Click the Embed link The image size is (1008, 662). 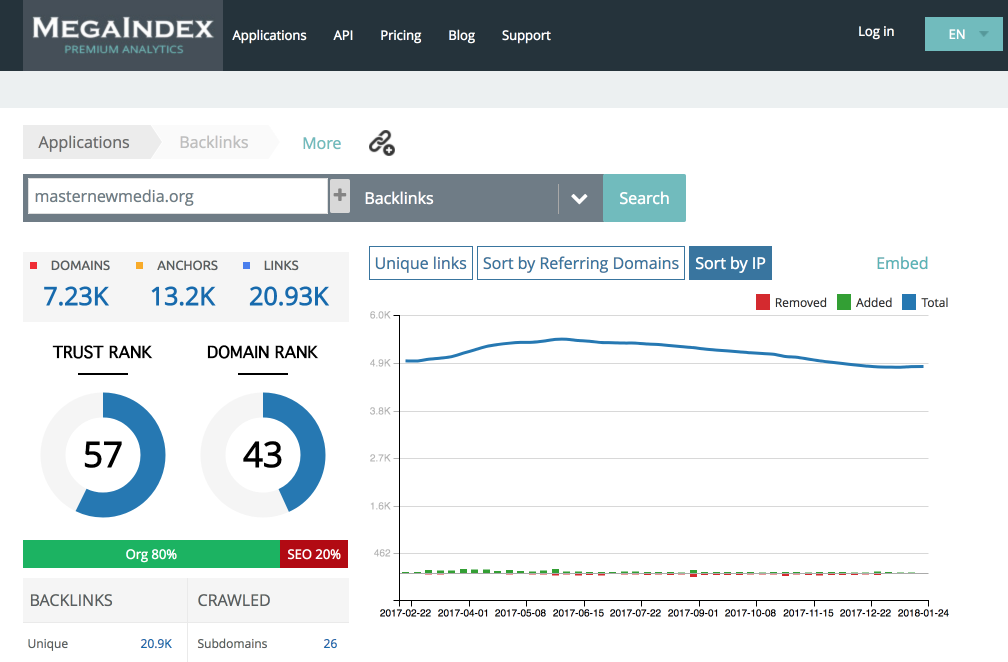[902, 263]
